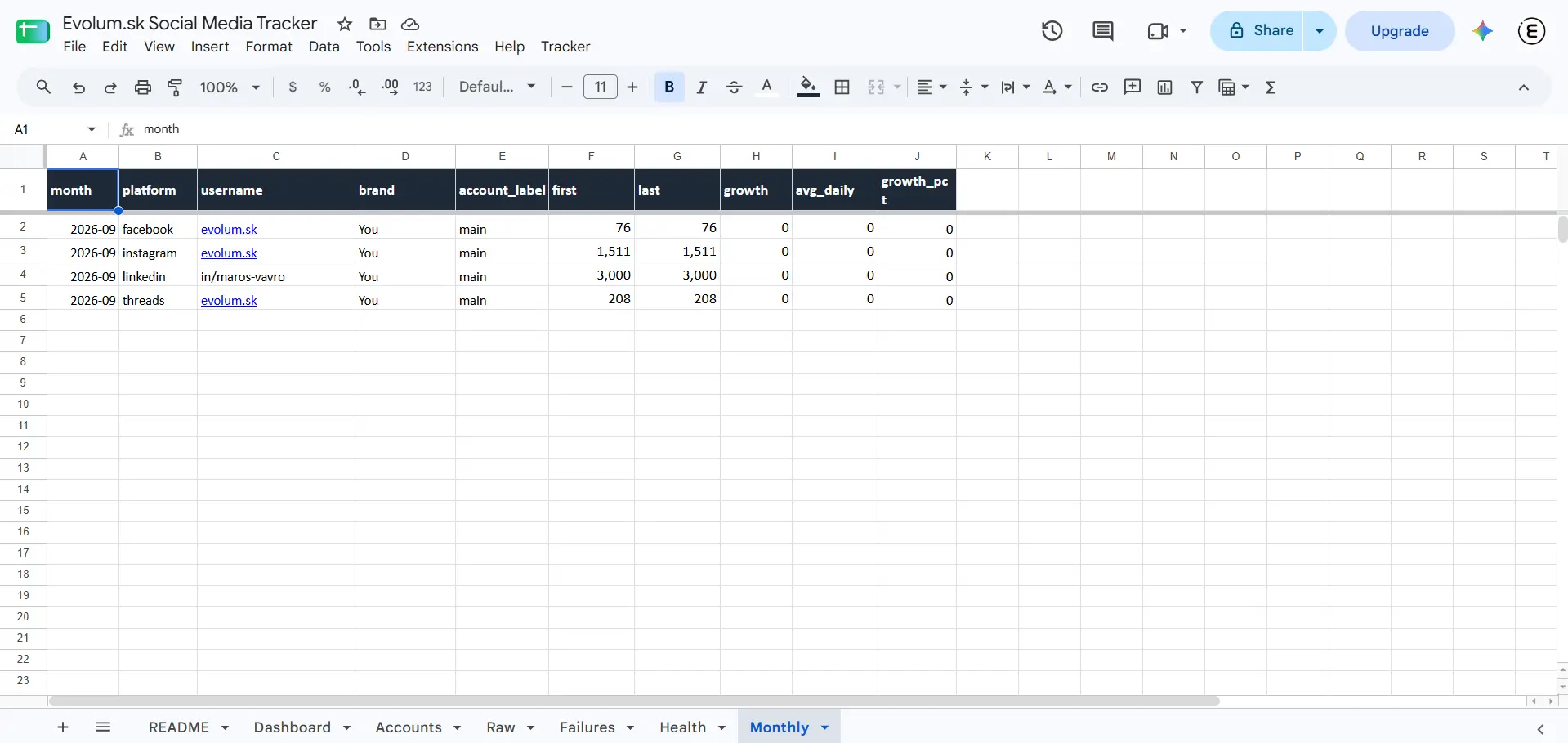Increase decimal places icon
The image size is (1568, 743).
point(390,87)
